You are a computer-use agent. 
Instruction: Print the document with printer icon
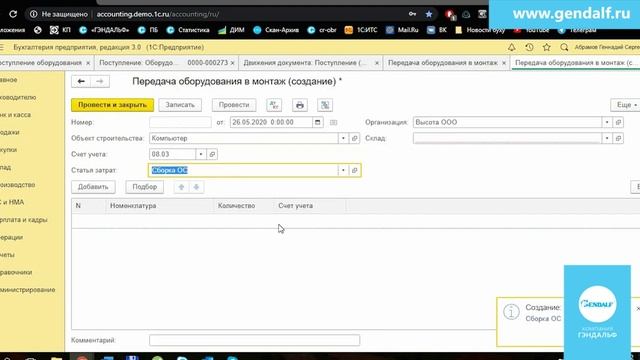pyautogui.click(x=300, y=105)
